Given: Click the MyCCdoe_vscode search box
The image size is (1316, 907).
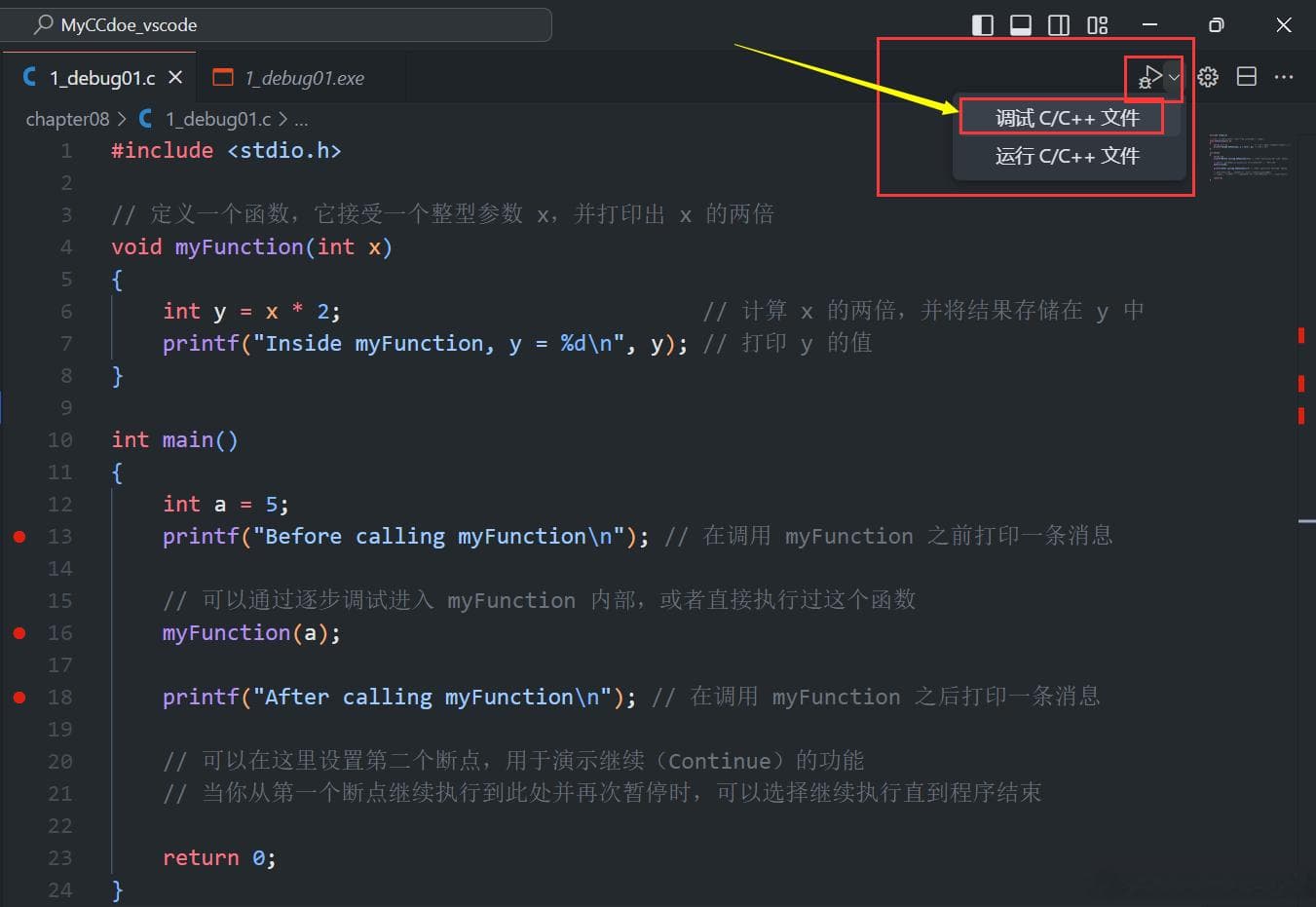Looking at the screenshot, I should 277,24.
